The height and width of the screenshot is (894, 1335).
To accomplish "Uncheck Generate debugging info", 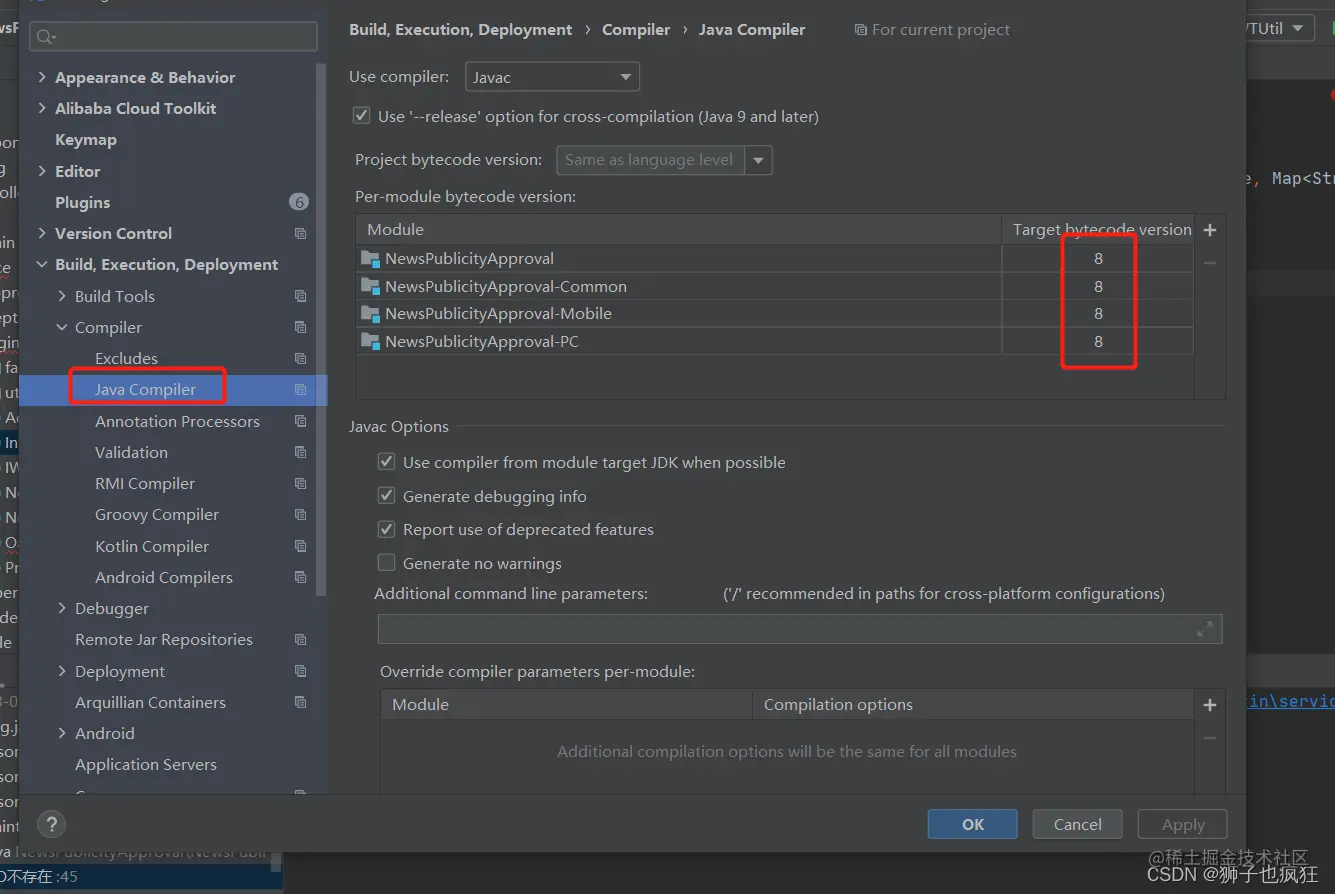I will click(x=386, y=496).
